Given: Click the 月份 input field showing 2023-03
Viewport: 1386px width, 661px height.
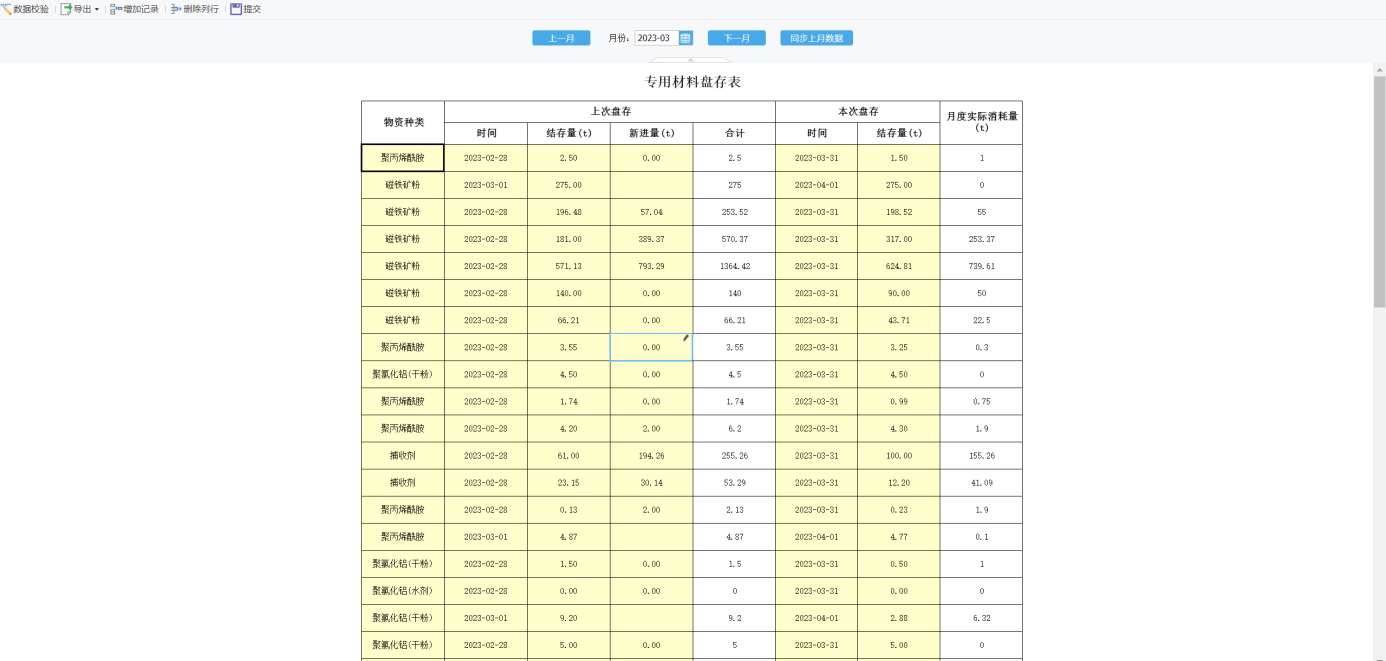Looking at the screenshot, I should 656,38.
